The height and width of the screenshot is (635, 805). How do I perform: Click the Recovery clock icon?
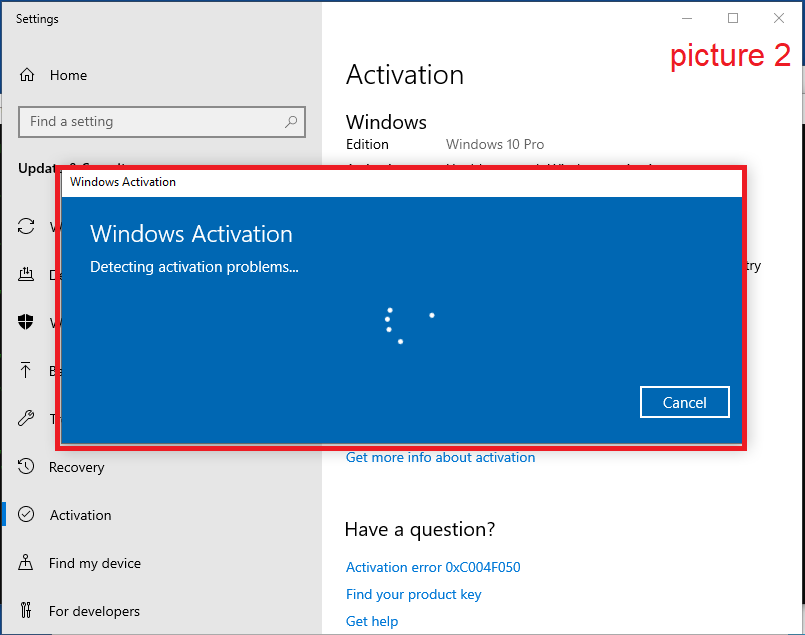point(26,467)
